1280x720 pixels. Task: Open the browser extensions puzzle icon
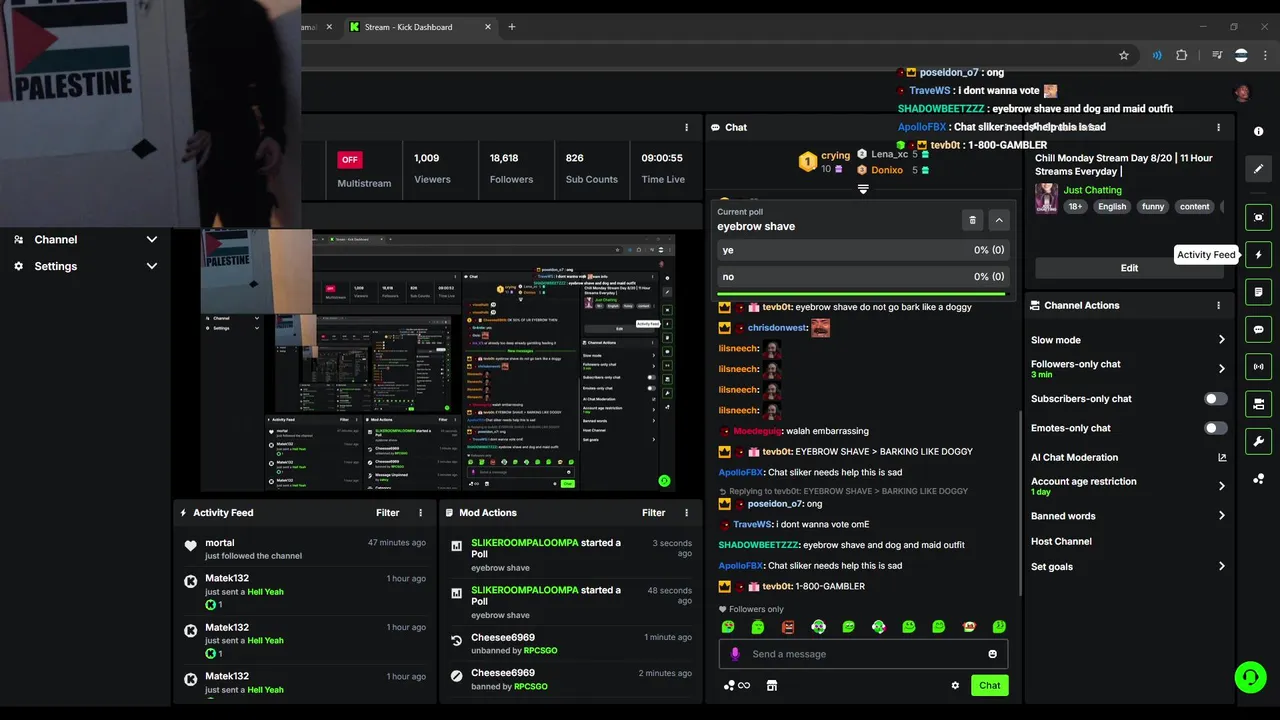click(x=1182, y=55)
